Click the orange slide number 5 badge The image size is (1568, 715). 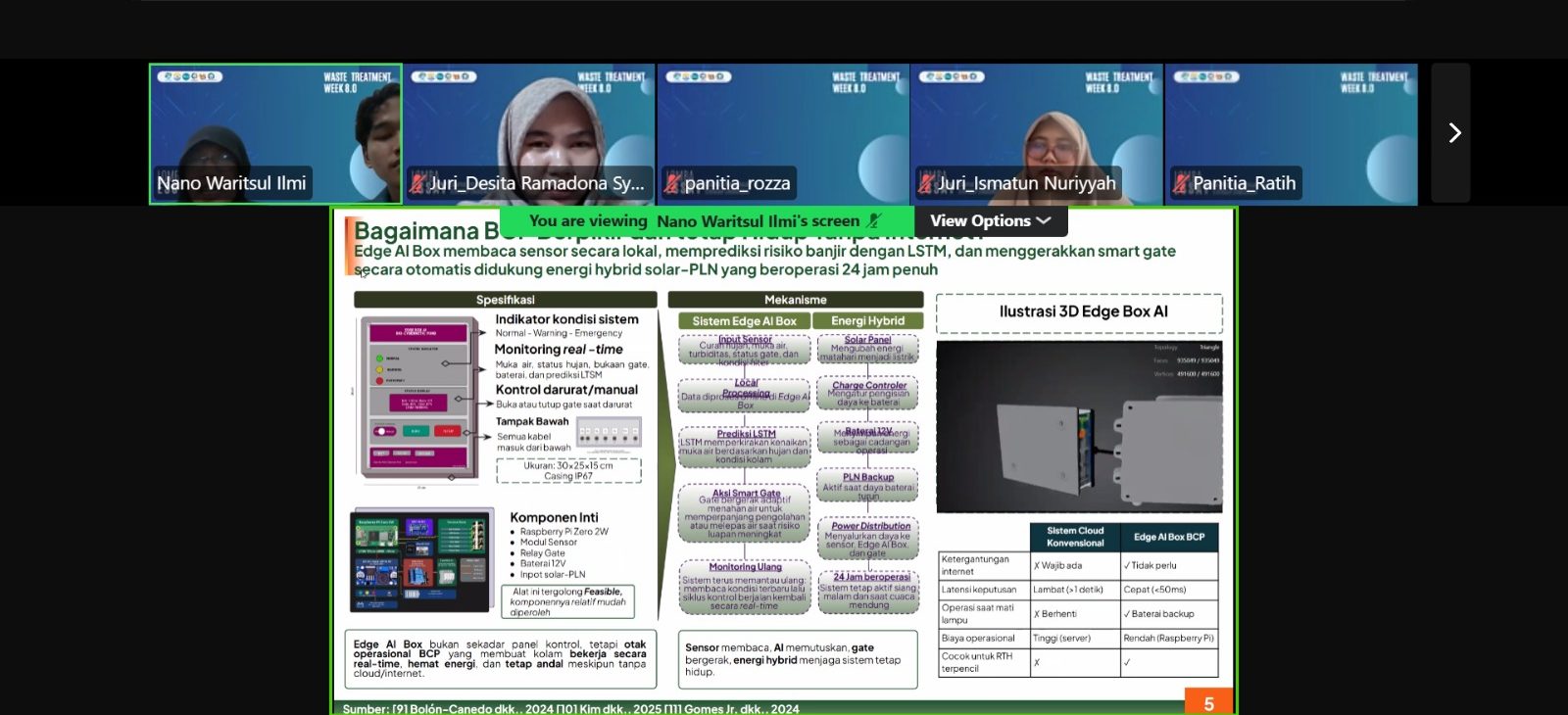(1208, 701)
